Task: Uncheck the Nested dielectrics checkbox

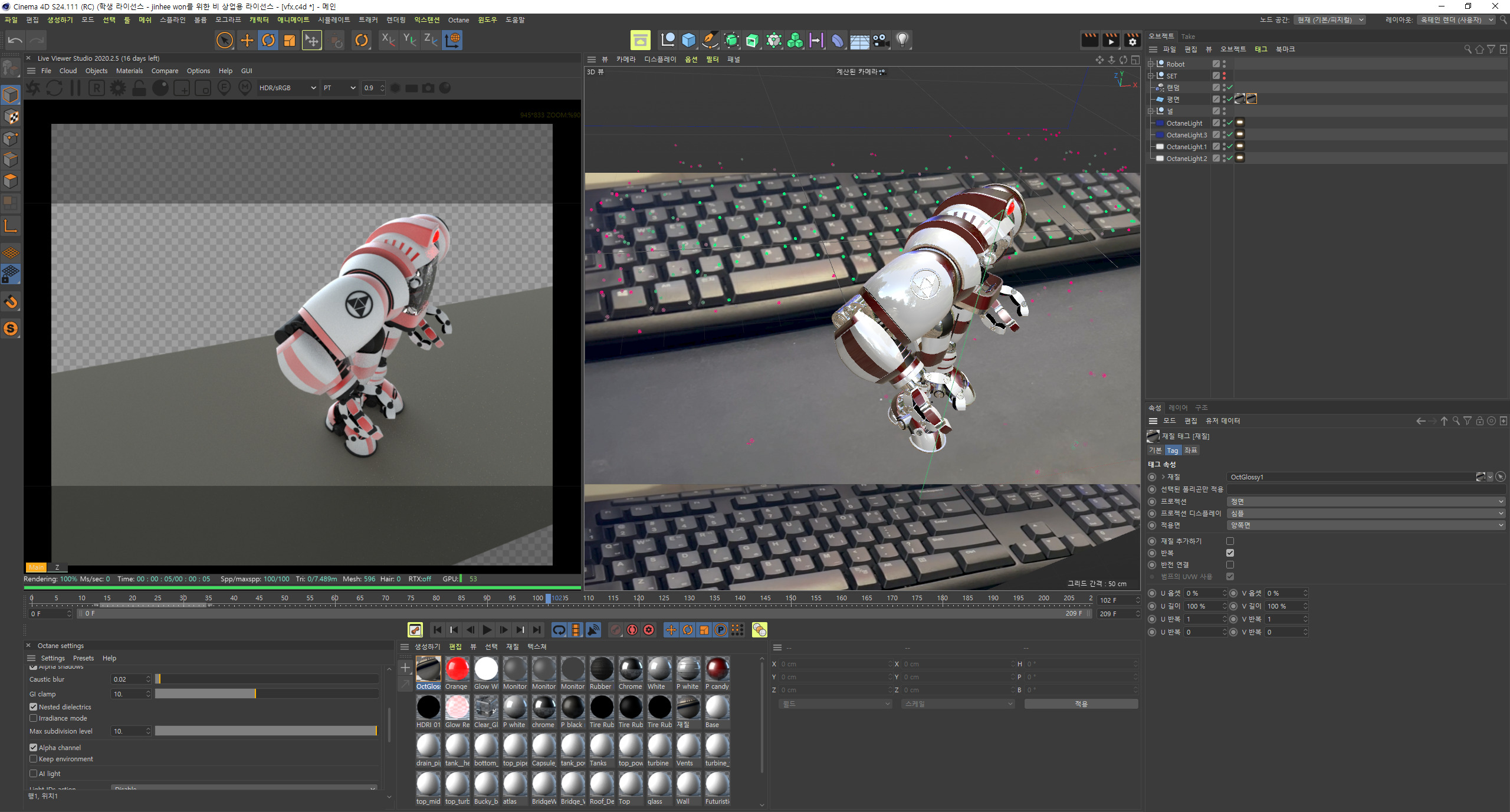Action: 34,707
